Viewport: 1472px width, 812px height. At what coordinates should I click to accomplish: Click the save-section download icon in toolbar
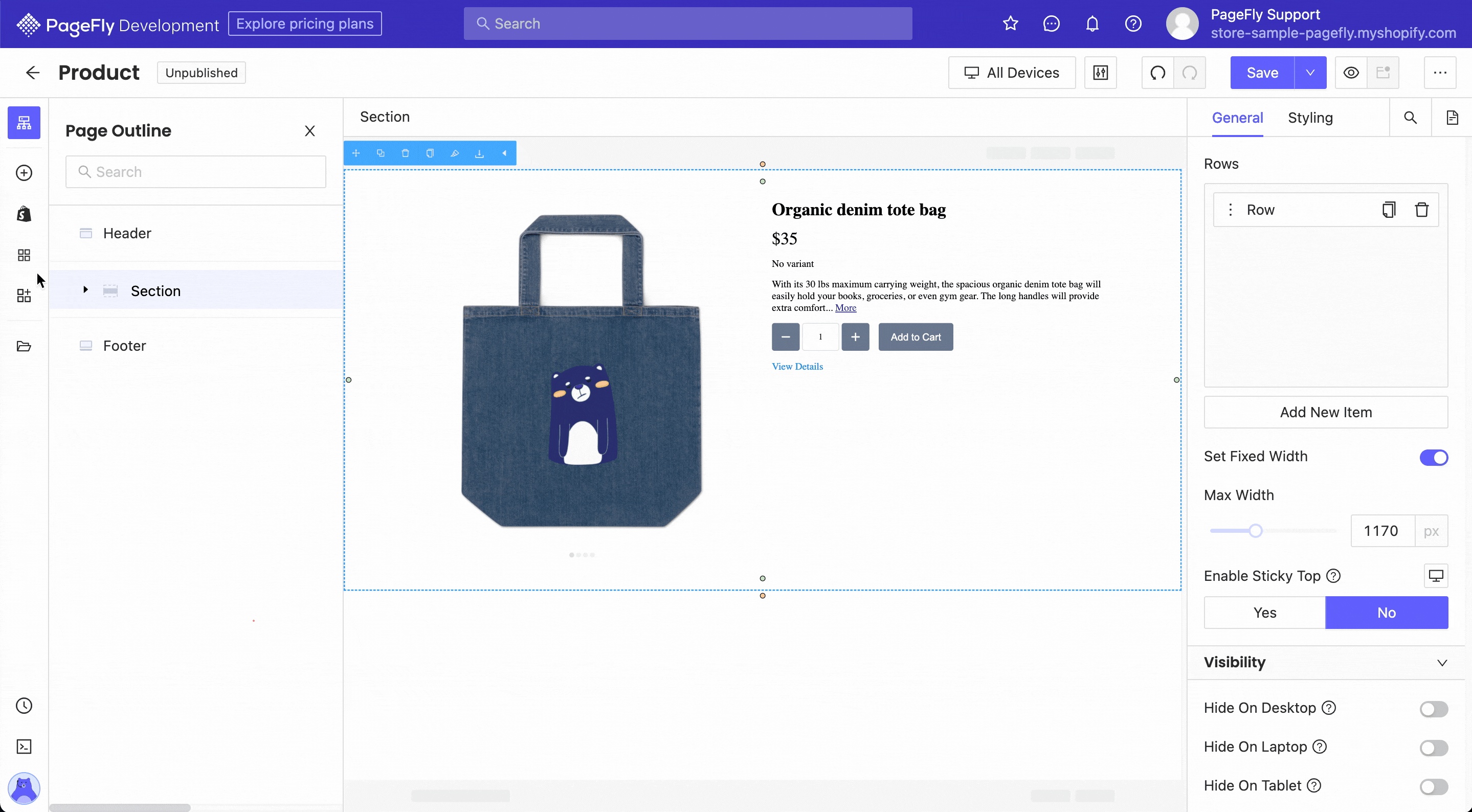coord(479,153)
